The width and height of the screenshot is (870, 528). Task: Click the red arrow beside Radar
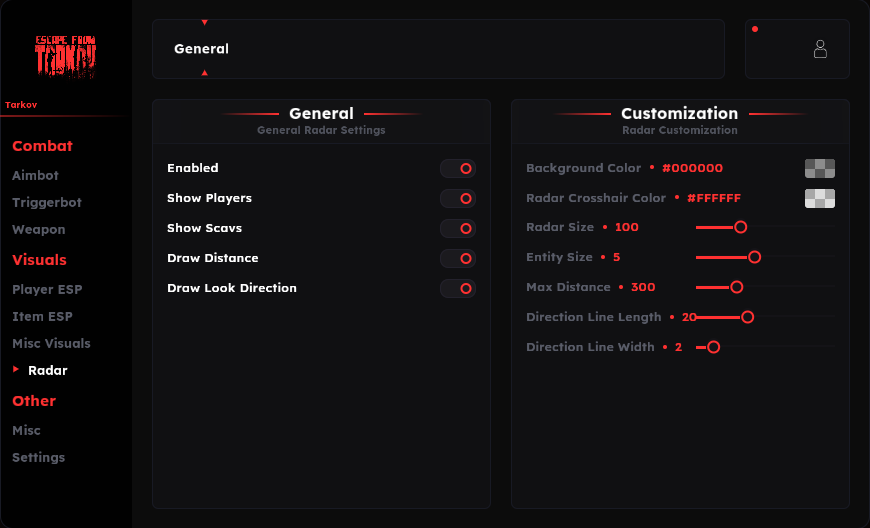(16, 370)
